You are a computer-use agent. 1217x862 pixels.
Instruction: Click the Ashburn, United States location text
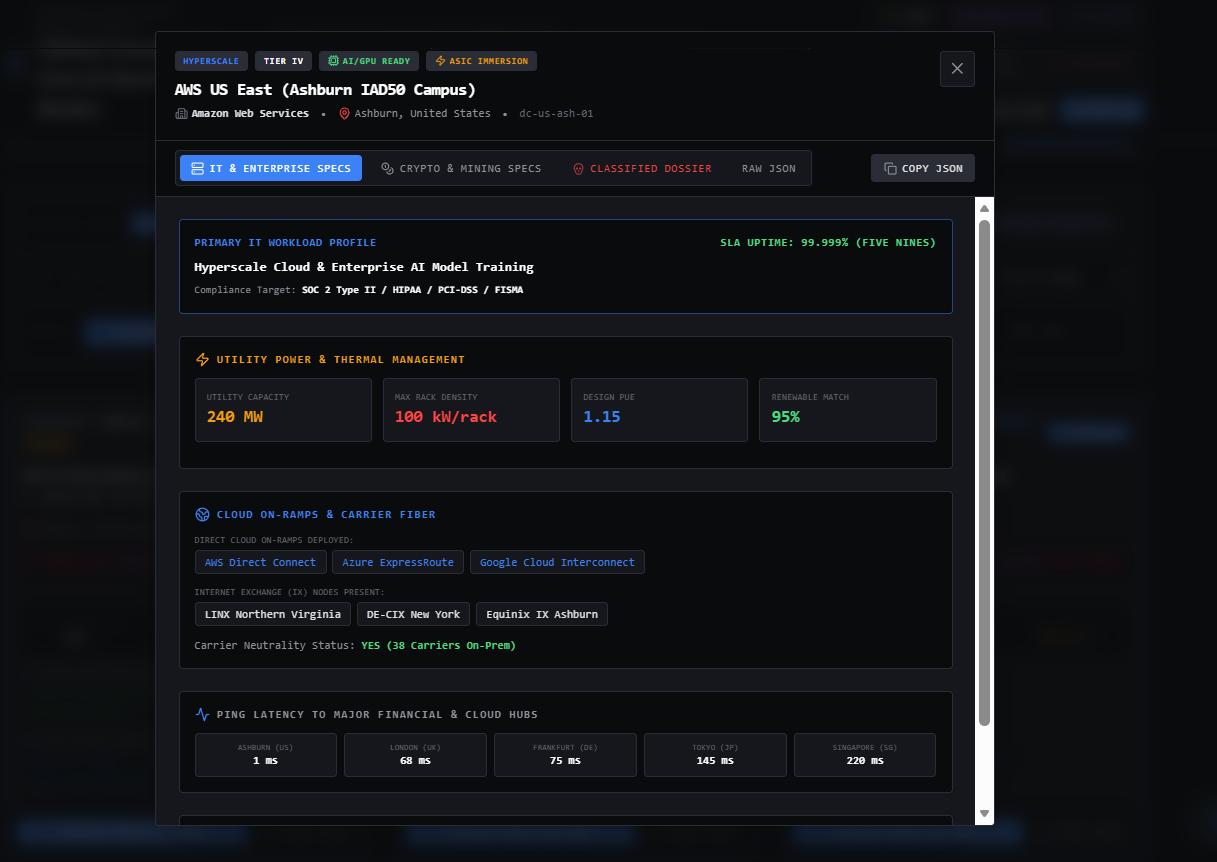tap(422, 114)
